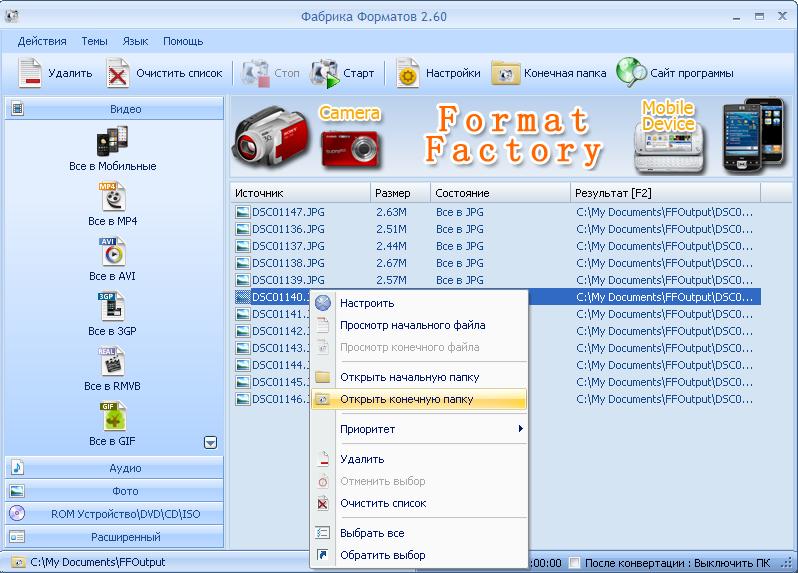This screenshot has width=798, height=573.
Task: Click the output path in the DSC01146 row
Action: (665, 399)
